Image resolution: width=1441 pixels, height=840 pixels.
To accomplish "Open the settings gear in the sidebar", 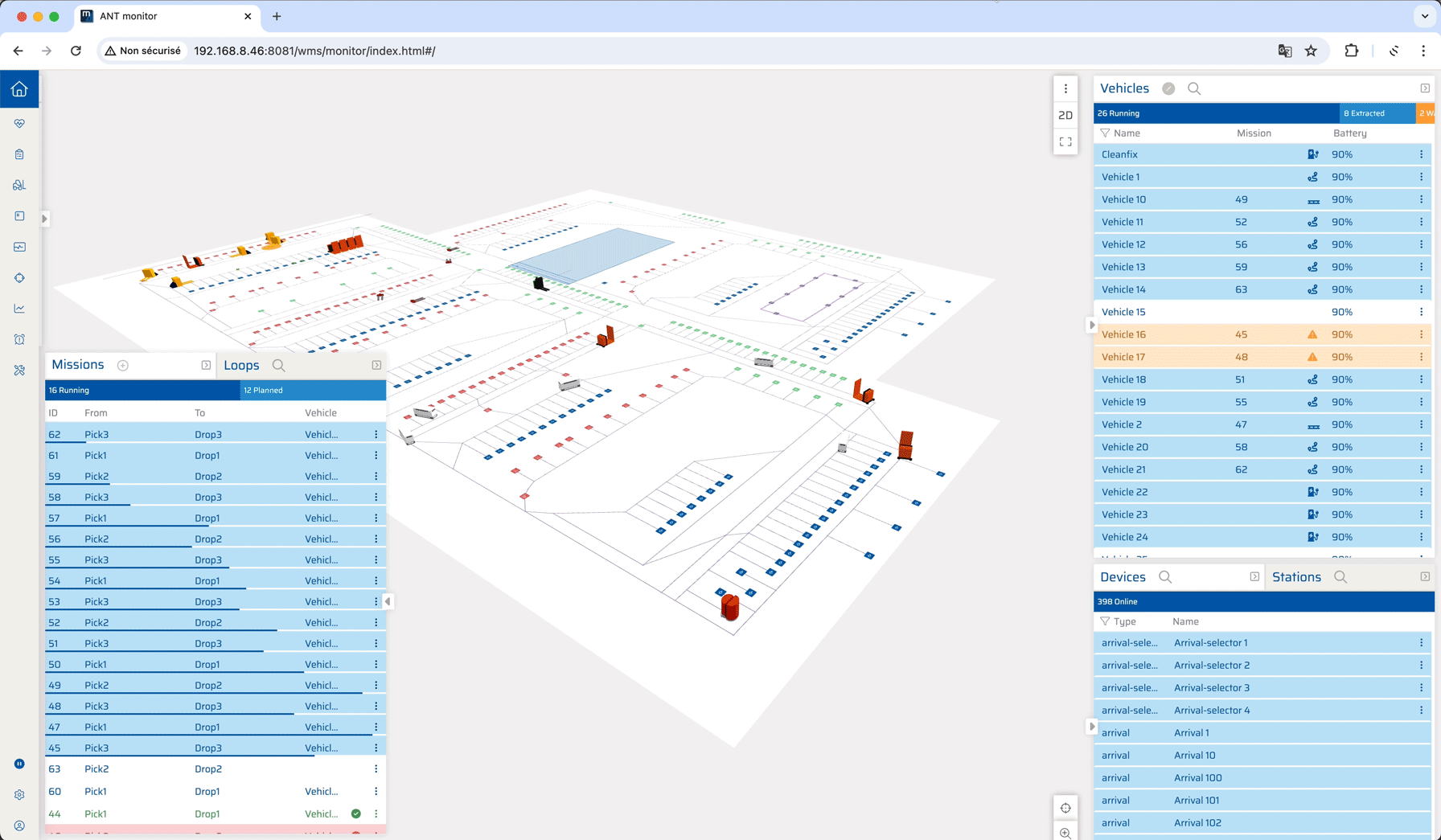I will coord(19,795).
